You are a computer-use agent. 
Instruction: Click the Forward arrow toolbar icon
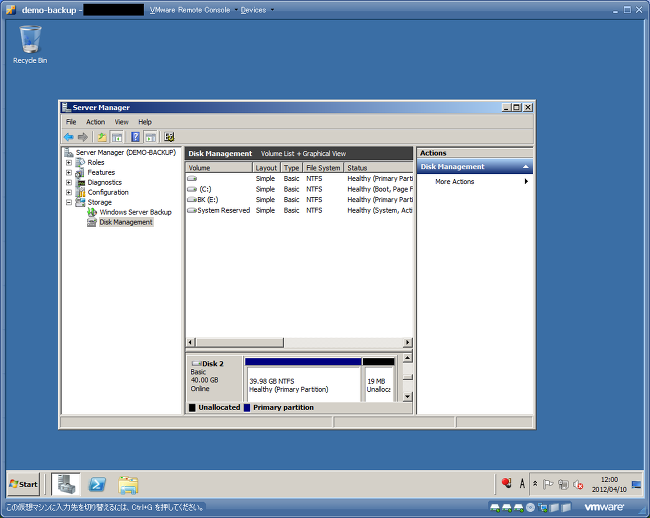(x=82, y=137)
